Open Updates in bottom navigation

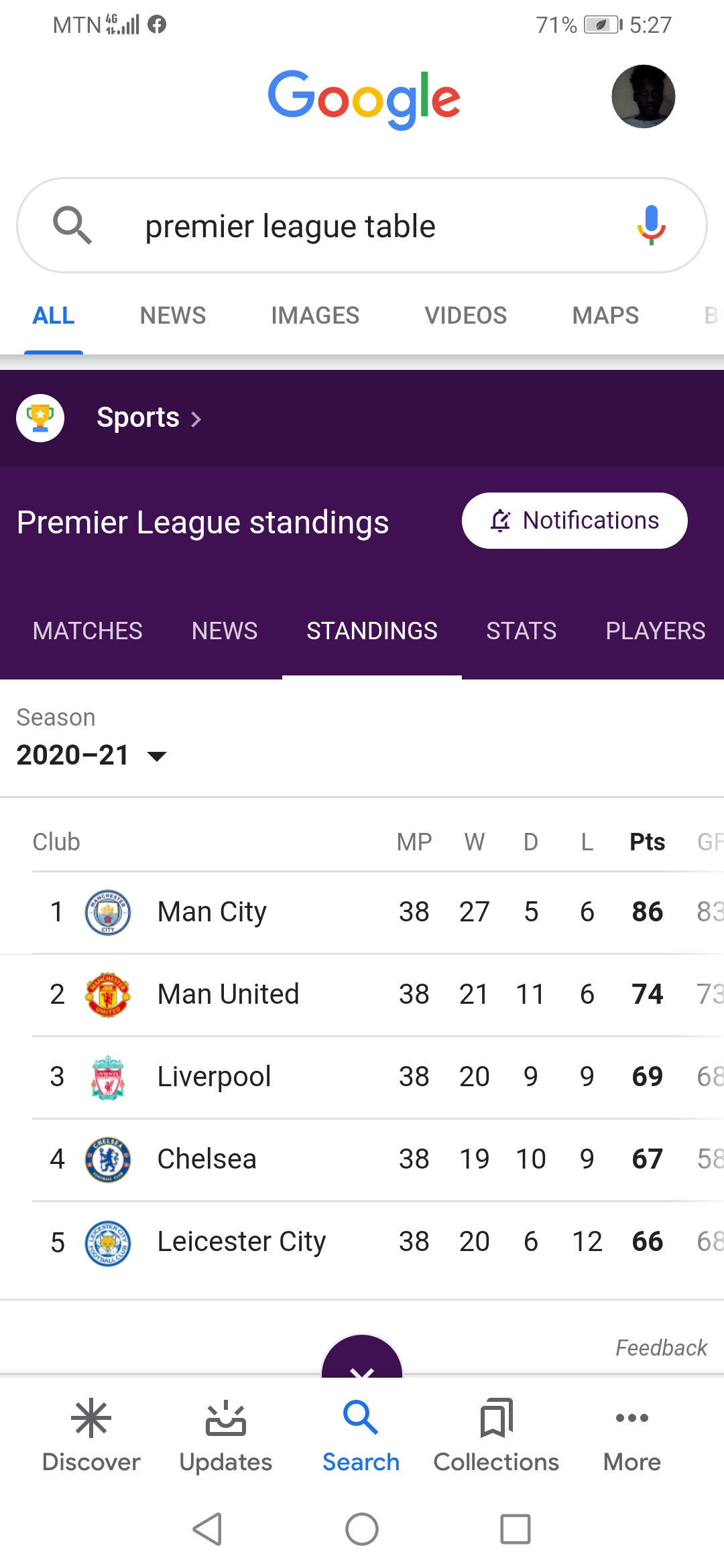225,1435
